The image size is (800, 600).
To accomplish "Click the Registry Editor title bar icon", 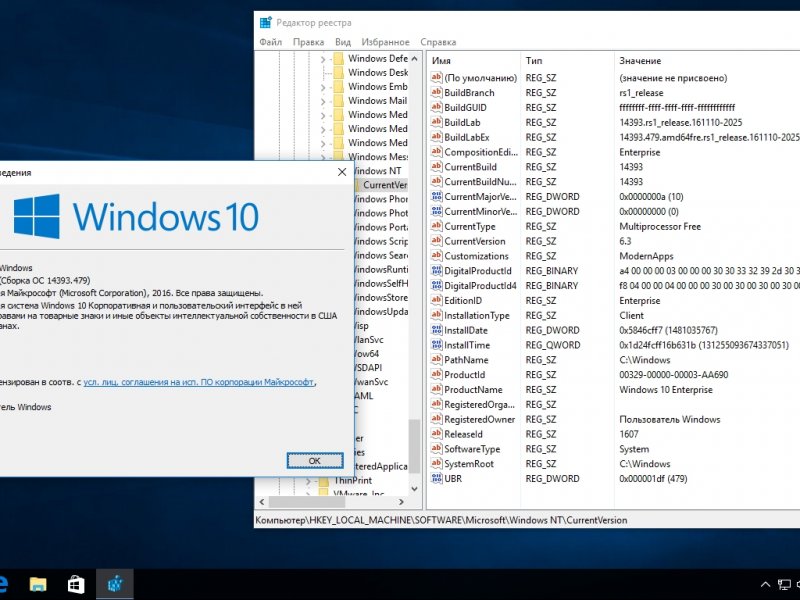I will pos(265,22).
